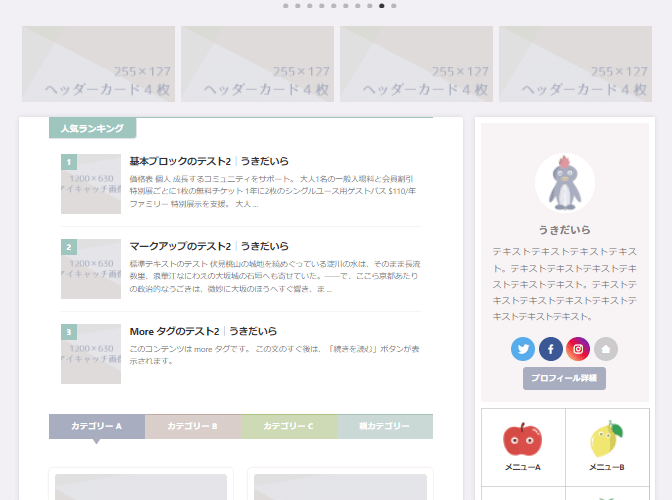Click the first ヘッダーカード banner
This screenshot has height=500, width=672.
[x=99, y=64]
